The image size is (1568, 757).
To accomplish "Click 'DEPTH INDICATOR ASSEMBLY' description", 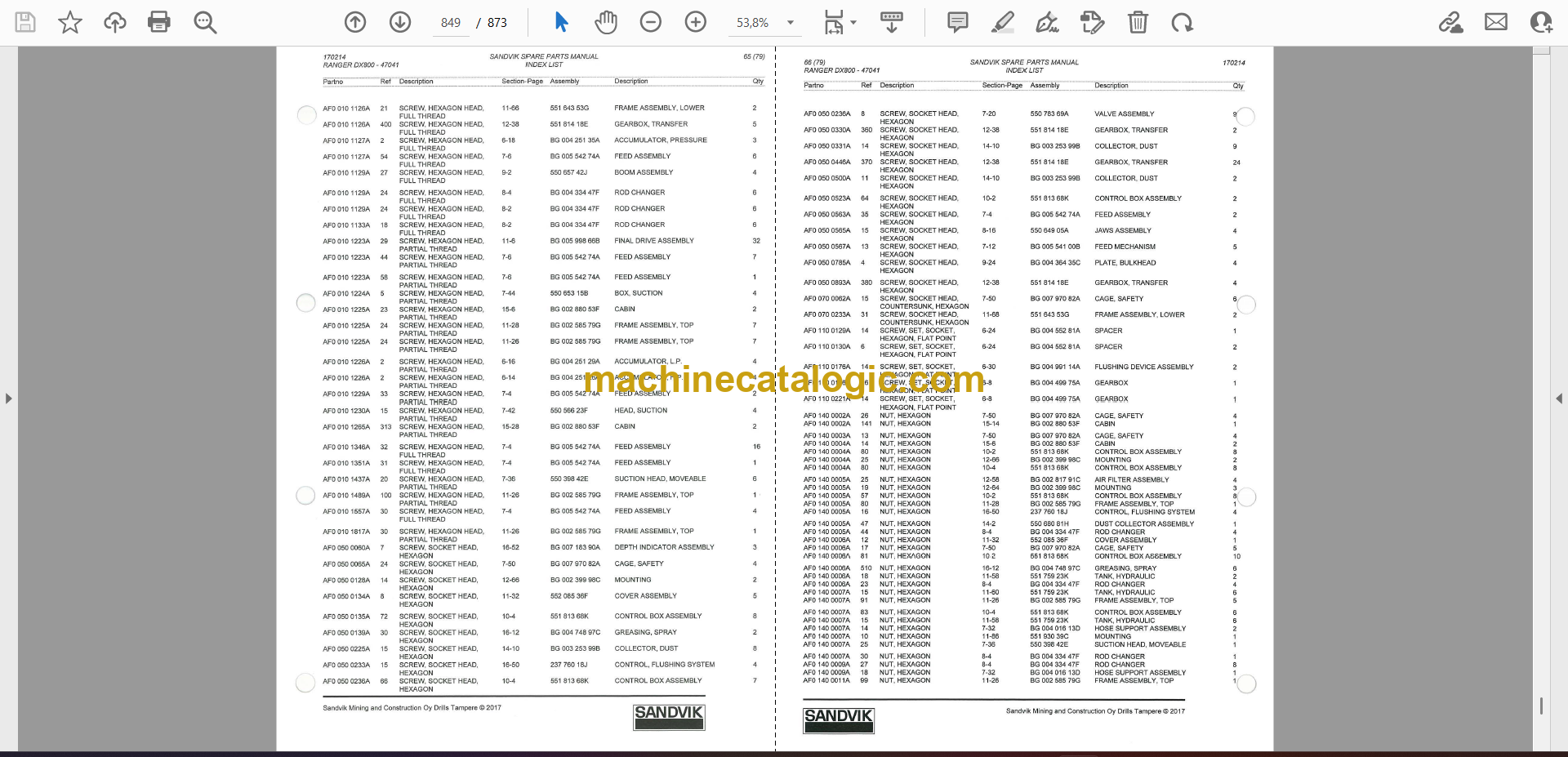I will click(664, 547).
